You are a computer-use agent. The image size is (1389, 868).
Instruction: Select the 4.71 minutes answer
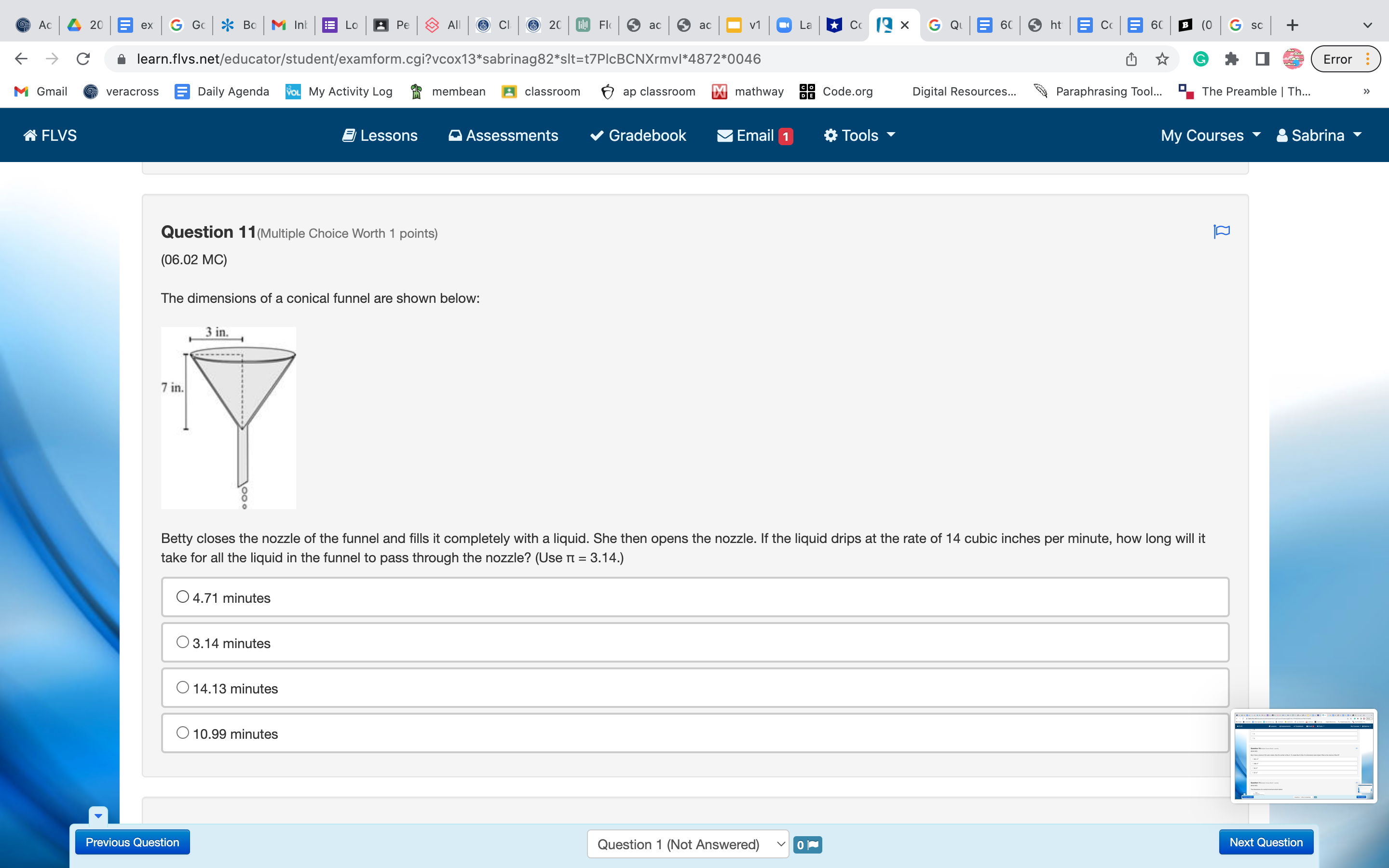coord(182,597)
